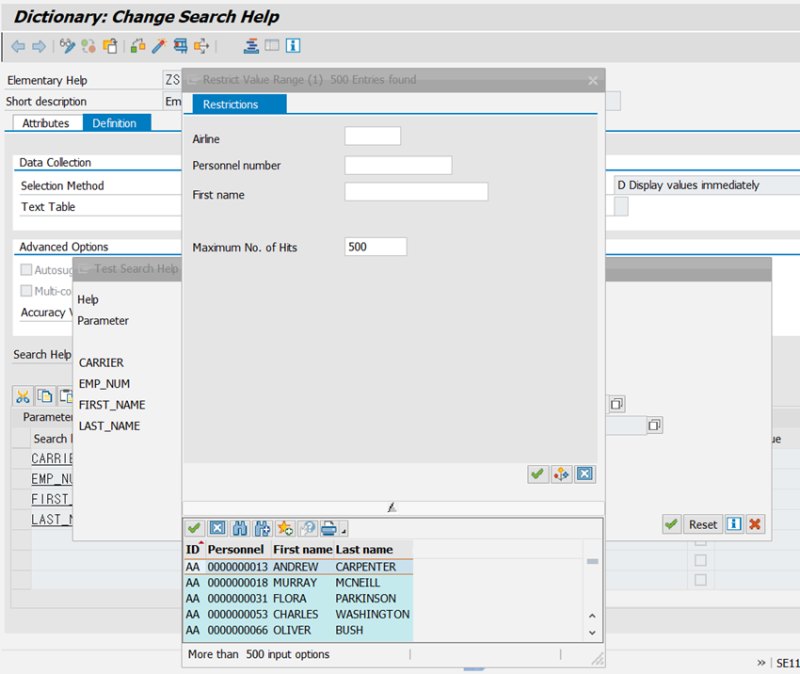This screenshot has width=800, height=674.
Task: Select the row for CHARLES WASHINGTON
Action: pyautogui.click(x=298, y=614)
